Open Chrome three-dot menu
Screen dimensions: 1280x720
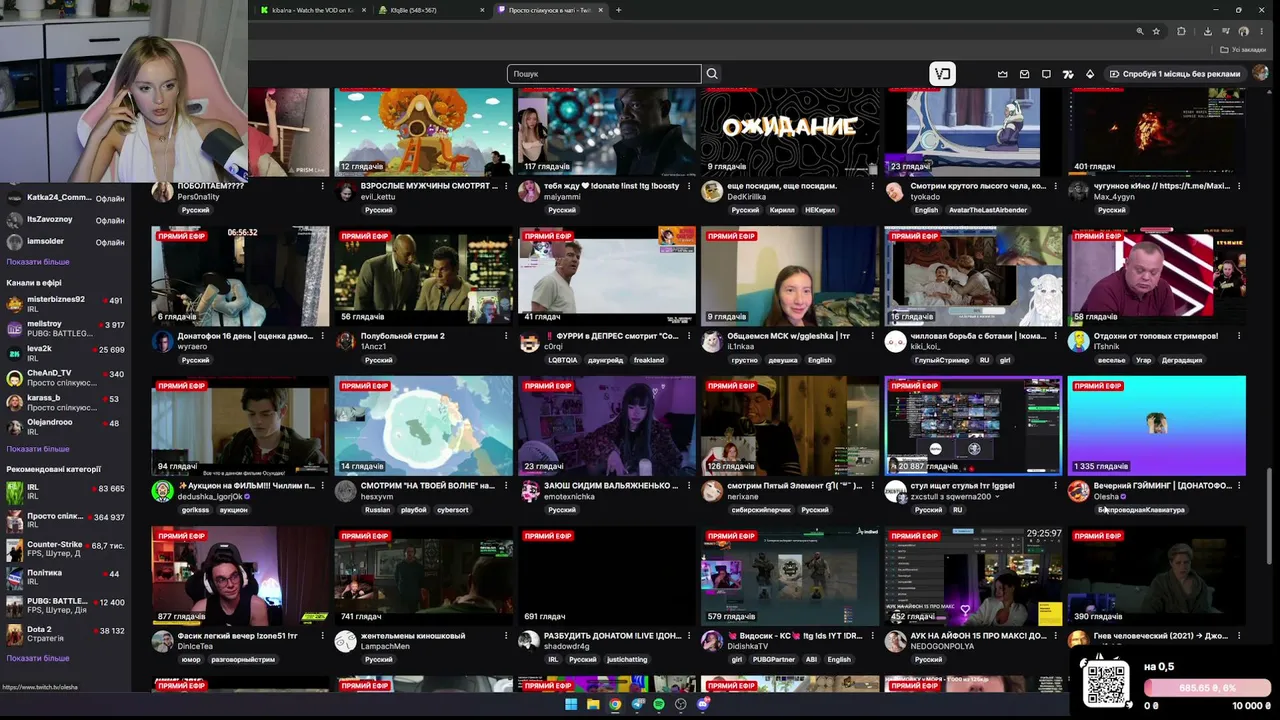(1262, 31)
